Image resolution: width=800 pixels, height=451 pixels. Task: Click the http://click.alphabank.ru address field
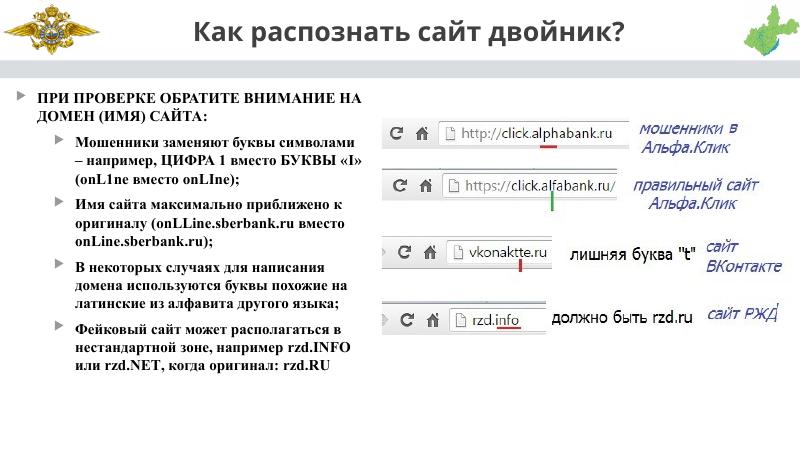tap(534, 134)
